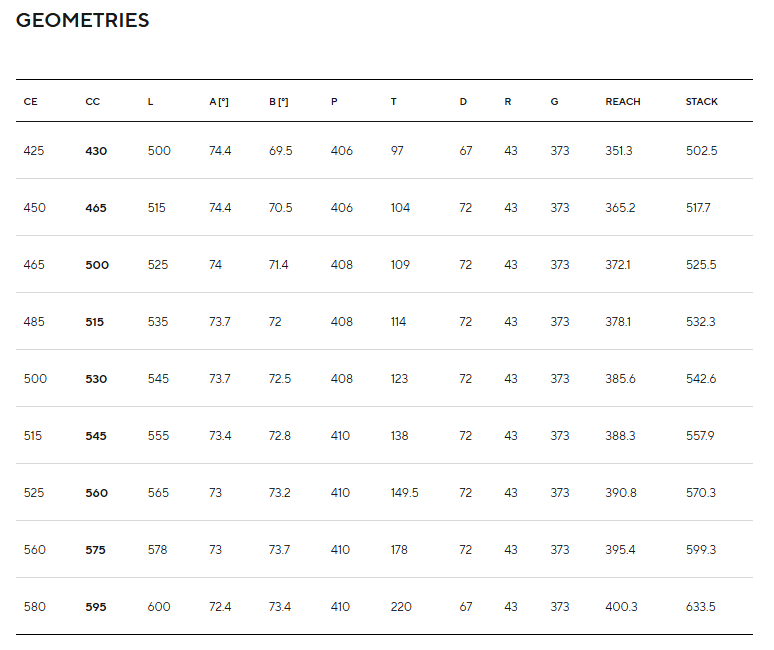Choose bold CC size 545
774x650 pixels.
(96, 436)
